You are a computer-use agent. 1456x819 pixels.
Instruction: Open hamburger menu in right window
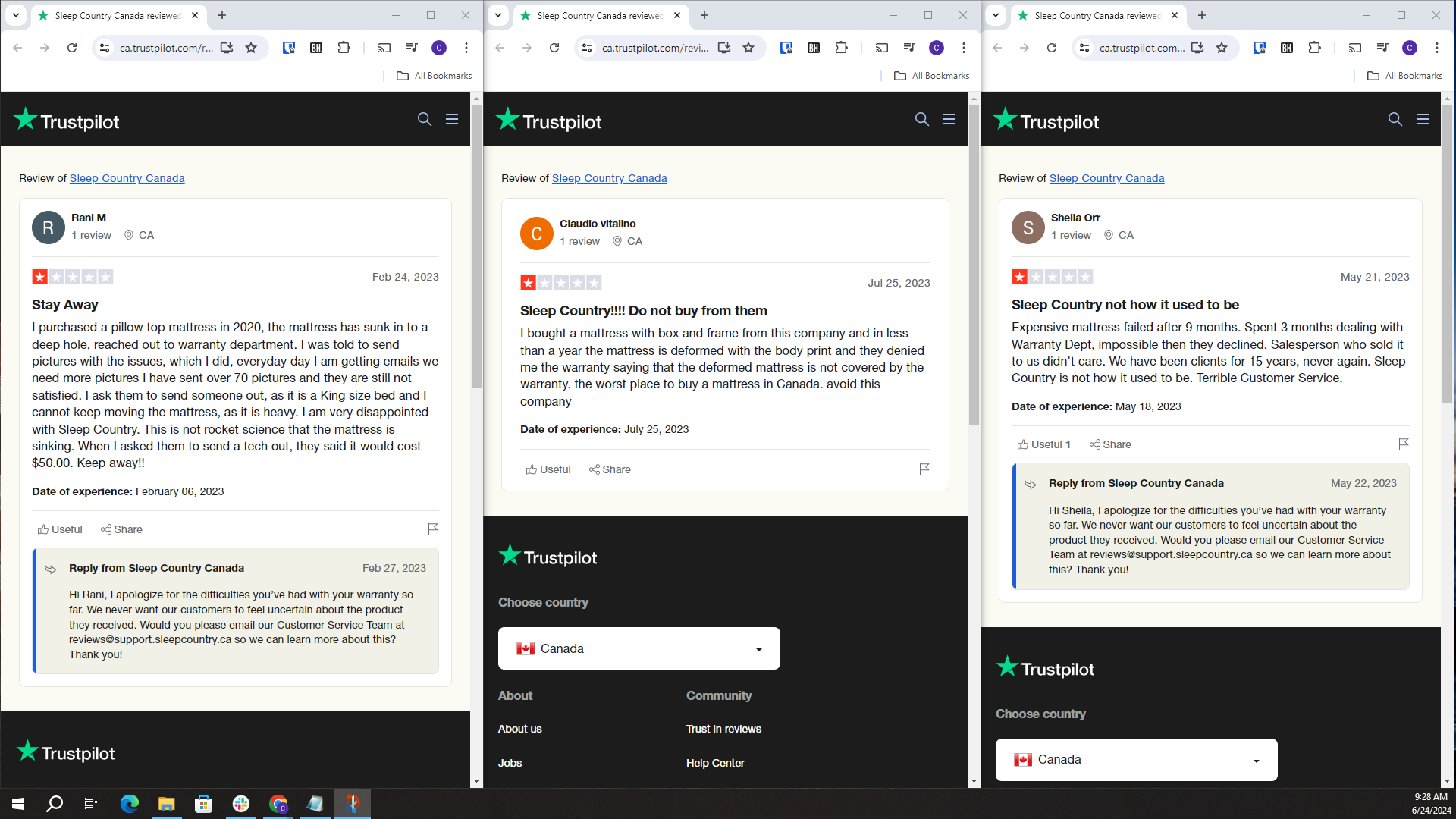click(1423, 119)
